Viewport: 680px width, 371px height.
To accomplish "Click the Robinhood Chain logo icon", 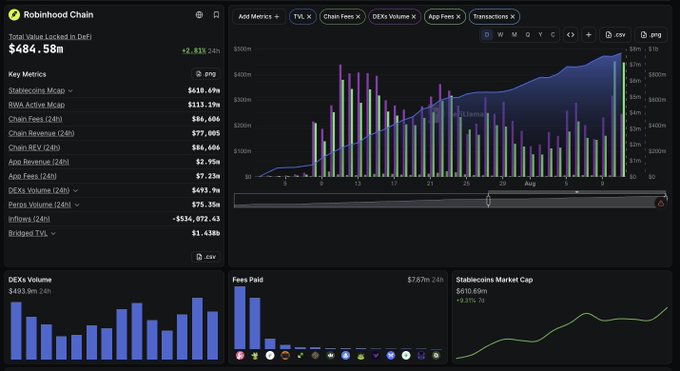I will [x=14, y=15].
